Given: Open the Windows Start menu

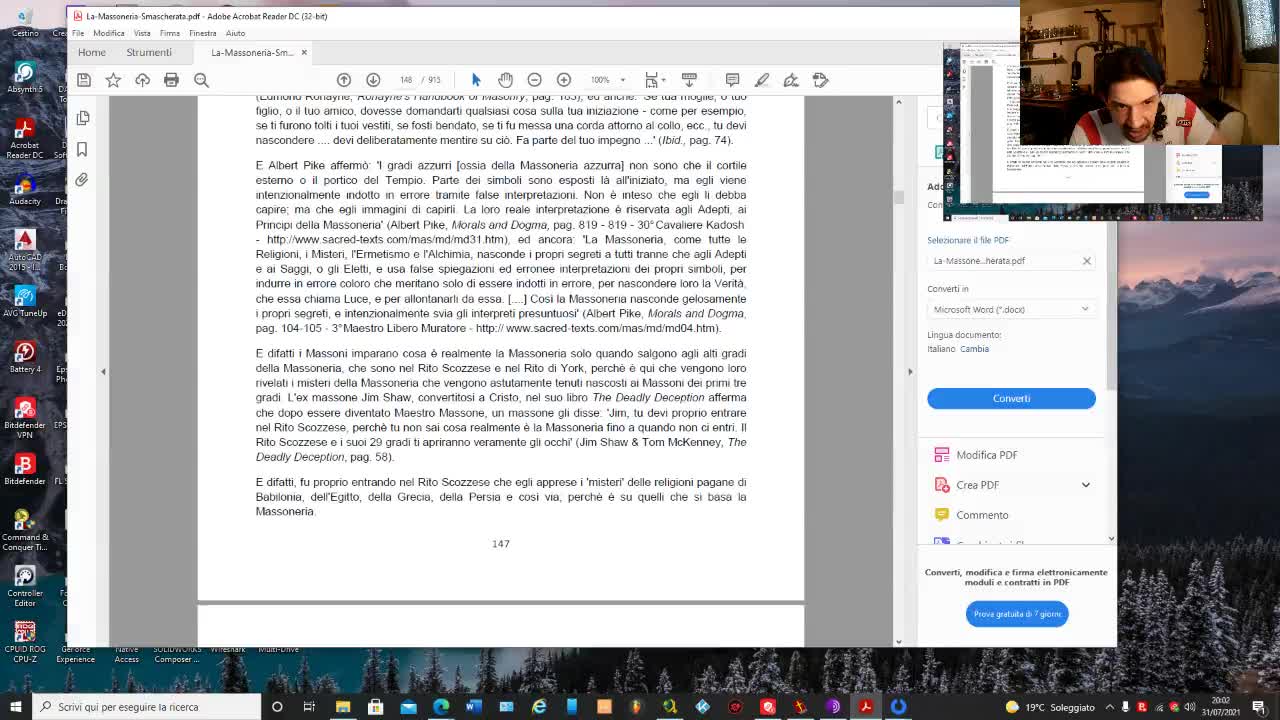Looking at the screenshot, I should coord(15,707).
